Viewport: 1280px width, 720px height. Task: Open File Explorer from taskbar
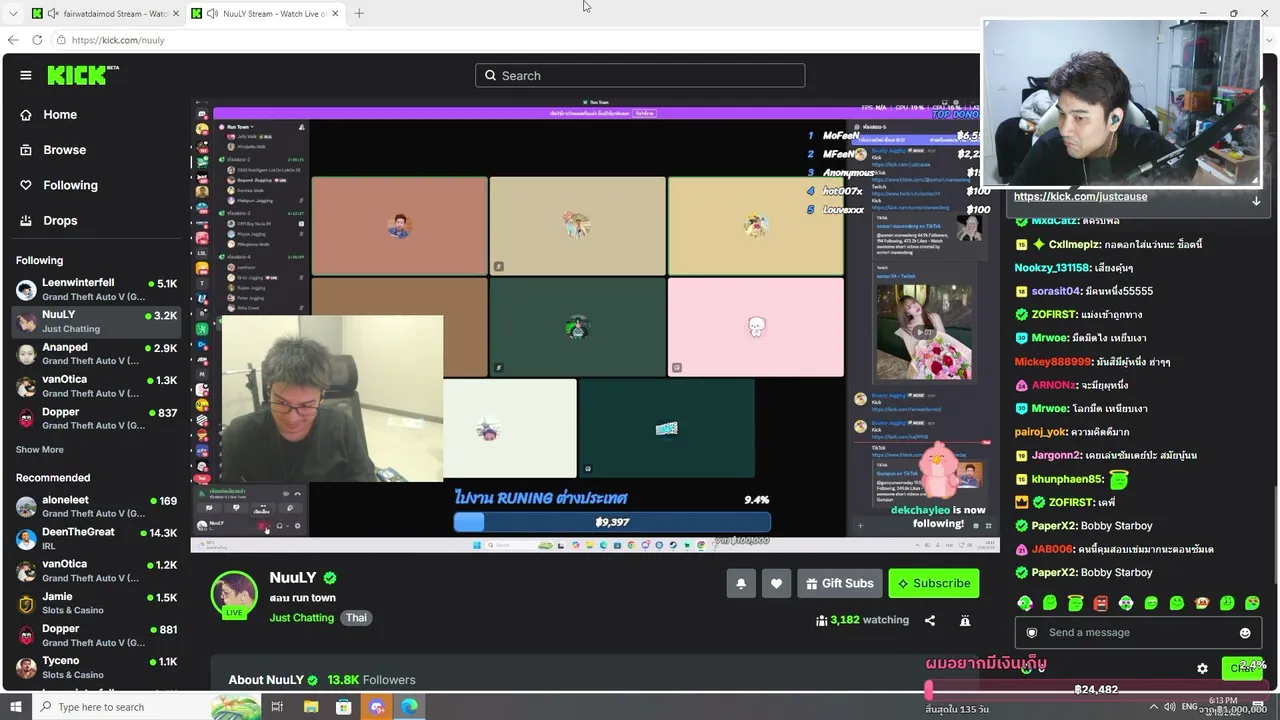[311, 707]
